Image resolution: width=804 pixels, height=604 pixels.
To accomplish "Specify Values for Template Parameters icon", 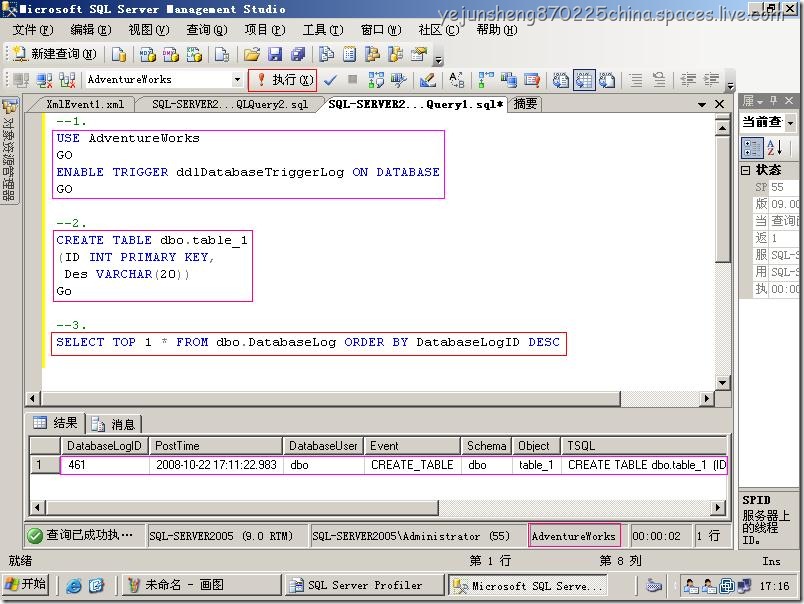I will click(x=456, y=80).
